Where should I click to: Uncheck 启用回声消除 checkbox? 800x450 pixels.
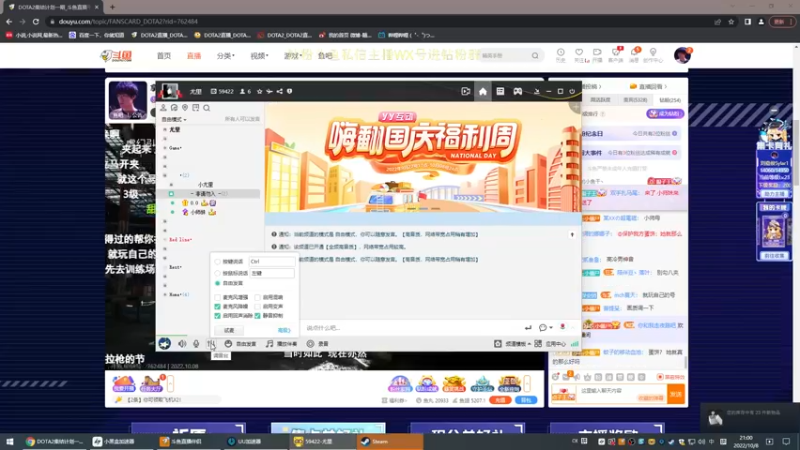point(217,316)
